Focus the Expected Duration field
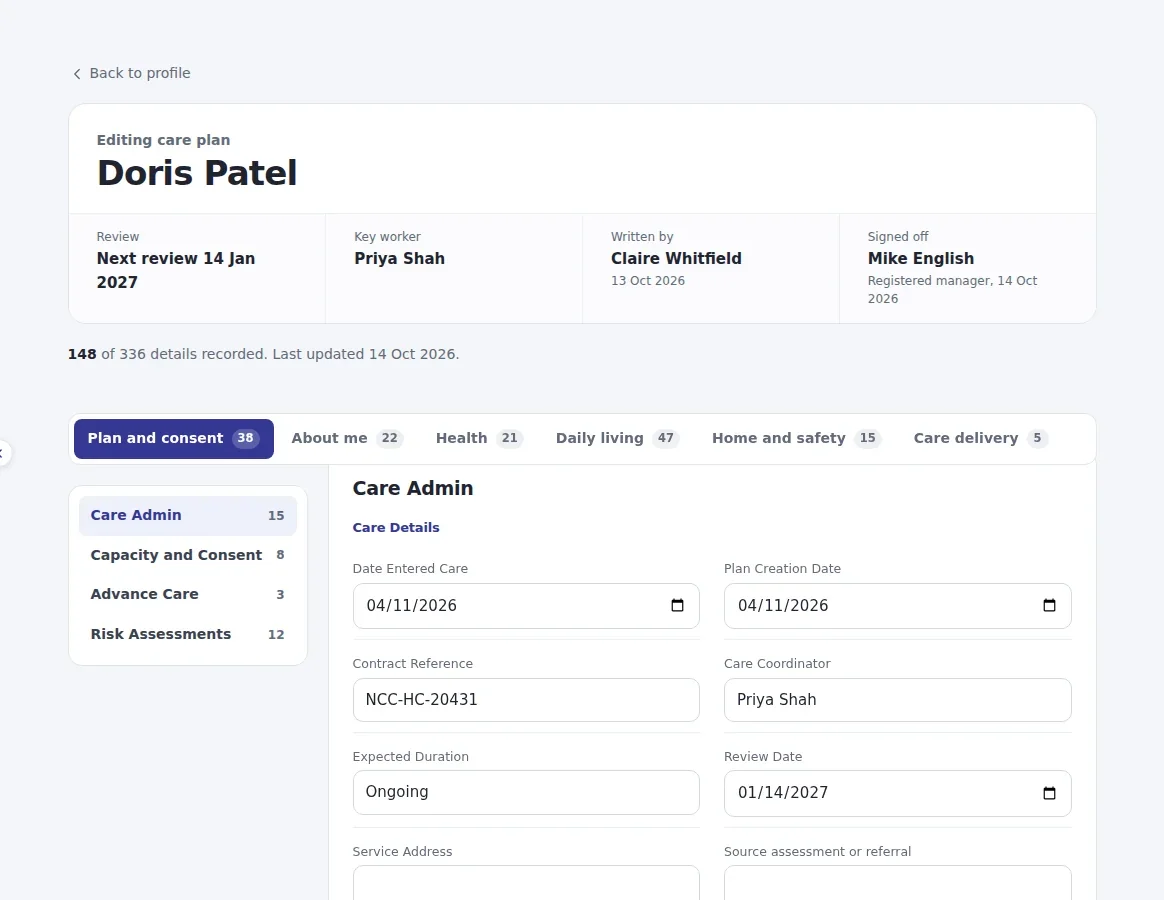The width and height of the screenshot is (1164, 900). (x=526, y=792)
